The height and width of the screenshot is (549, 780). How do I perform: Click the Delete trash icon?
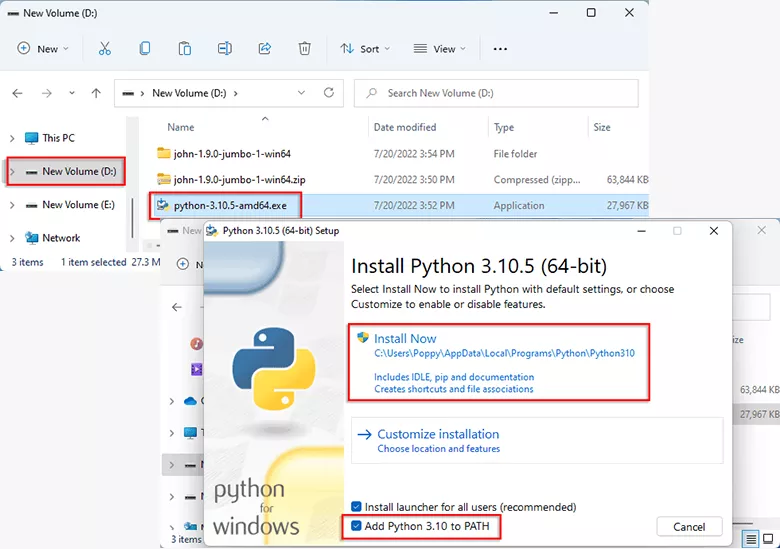[305, 48]
